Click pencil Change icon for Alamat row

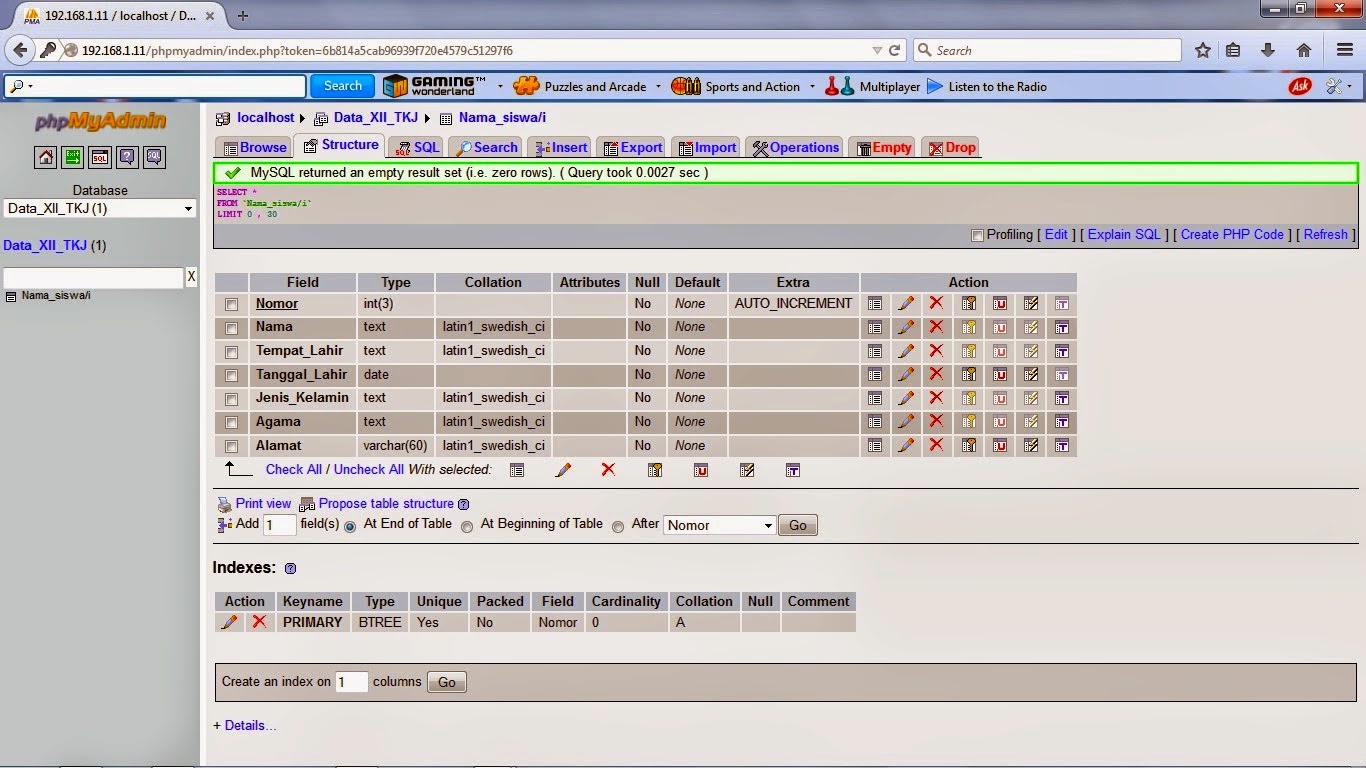(x=906, y=446)
